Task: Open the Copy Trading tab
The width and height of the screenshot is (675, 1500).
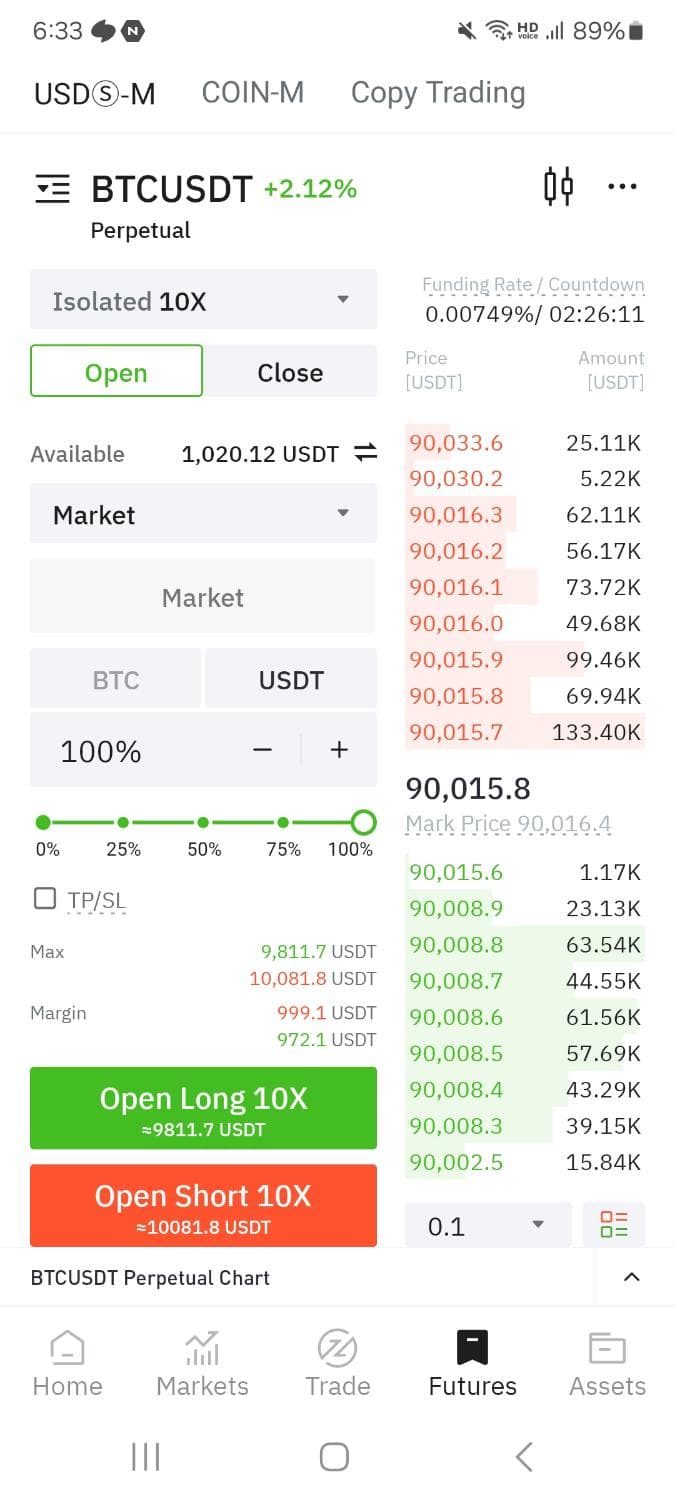Action: pos(437,93)
